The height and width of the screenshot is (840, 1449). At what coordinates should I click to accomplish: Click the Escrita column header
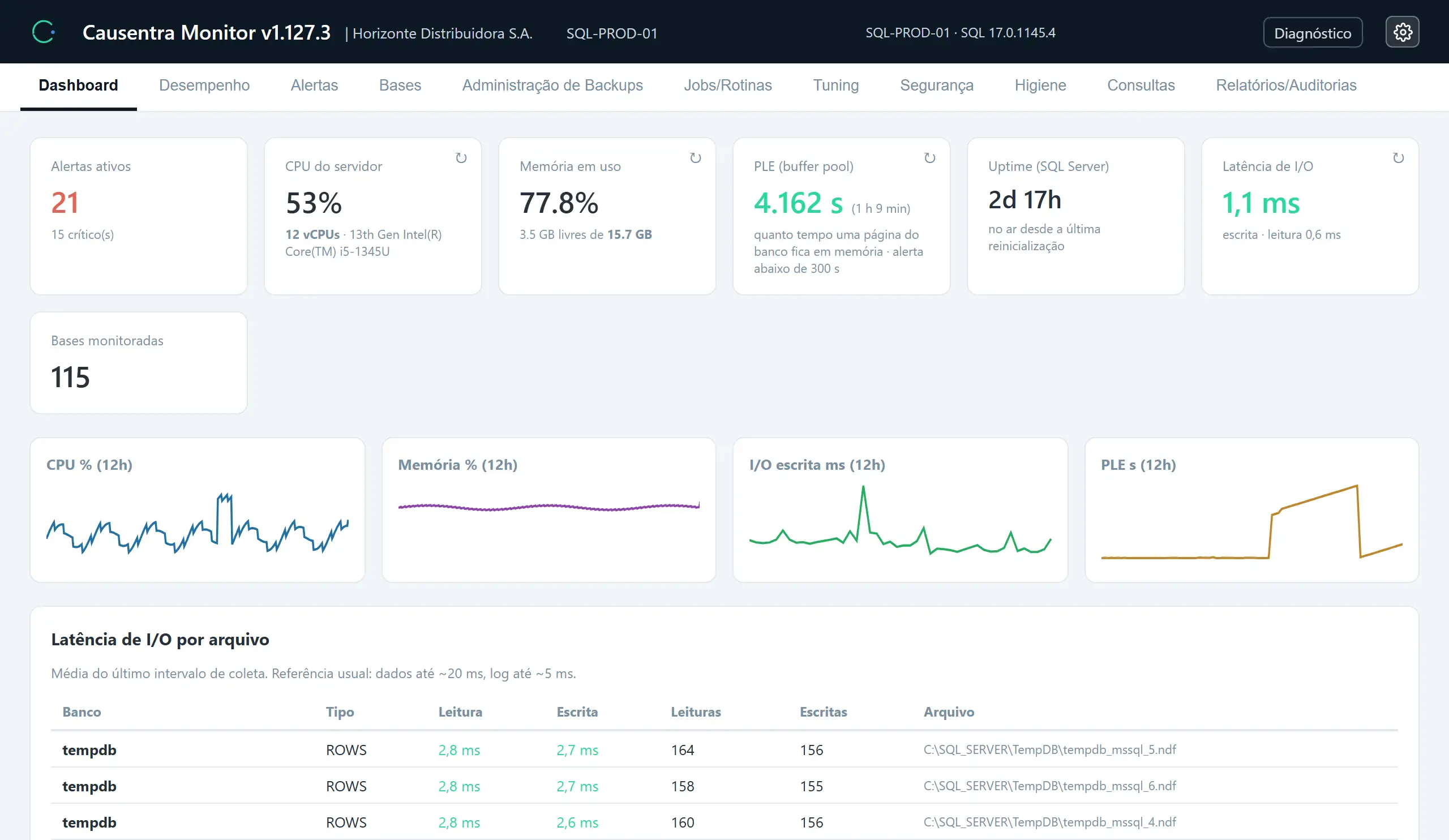point(577,712)
